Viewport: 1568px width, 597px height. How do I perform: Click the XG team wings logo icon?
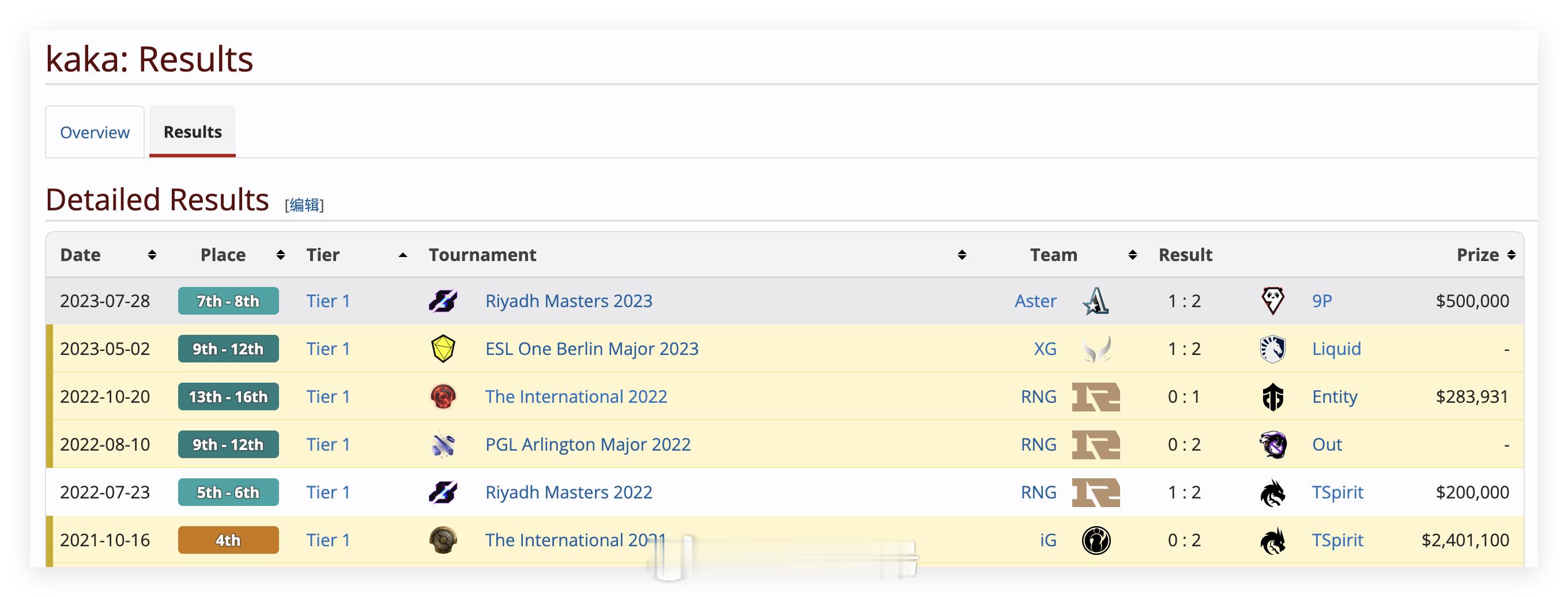coord(1096,349)
